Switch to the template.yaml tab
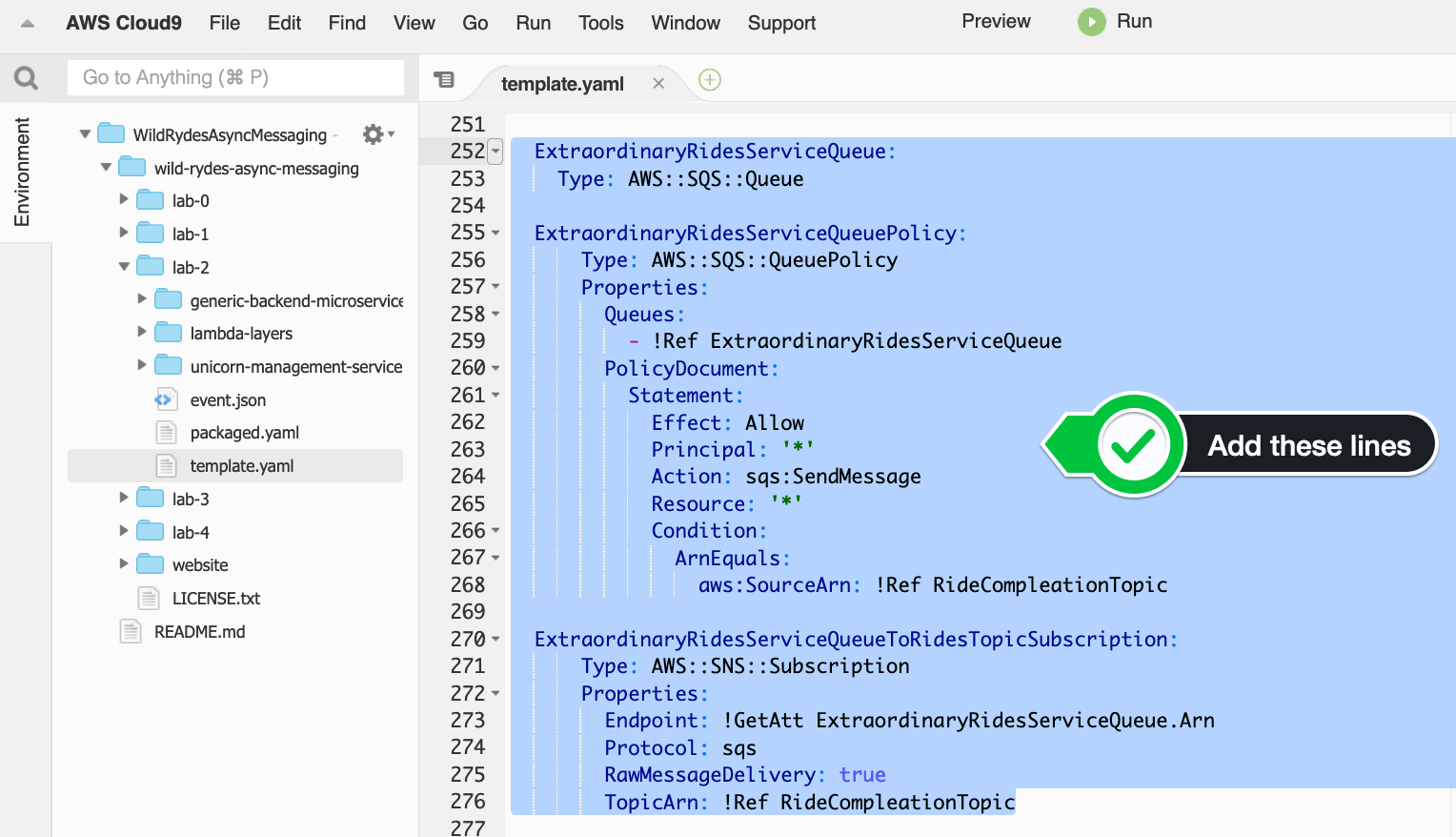Screen dimensions: 1456x837 [562, 84]
